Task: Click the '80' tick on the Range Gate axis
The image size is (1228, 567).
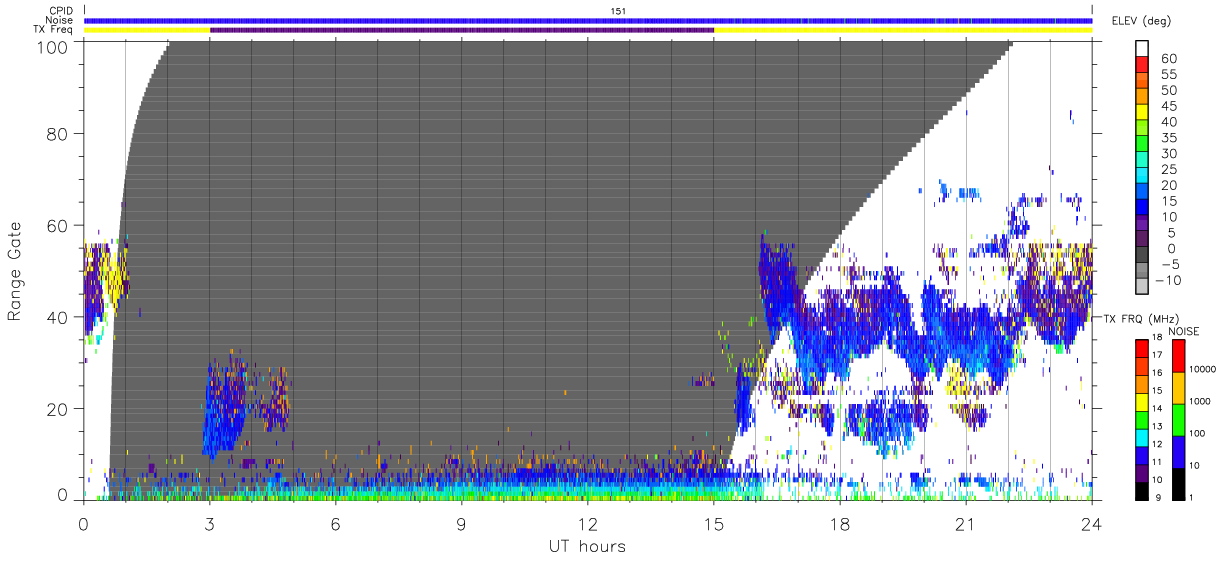Action: (x=59, y=134)
